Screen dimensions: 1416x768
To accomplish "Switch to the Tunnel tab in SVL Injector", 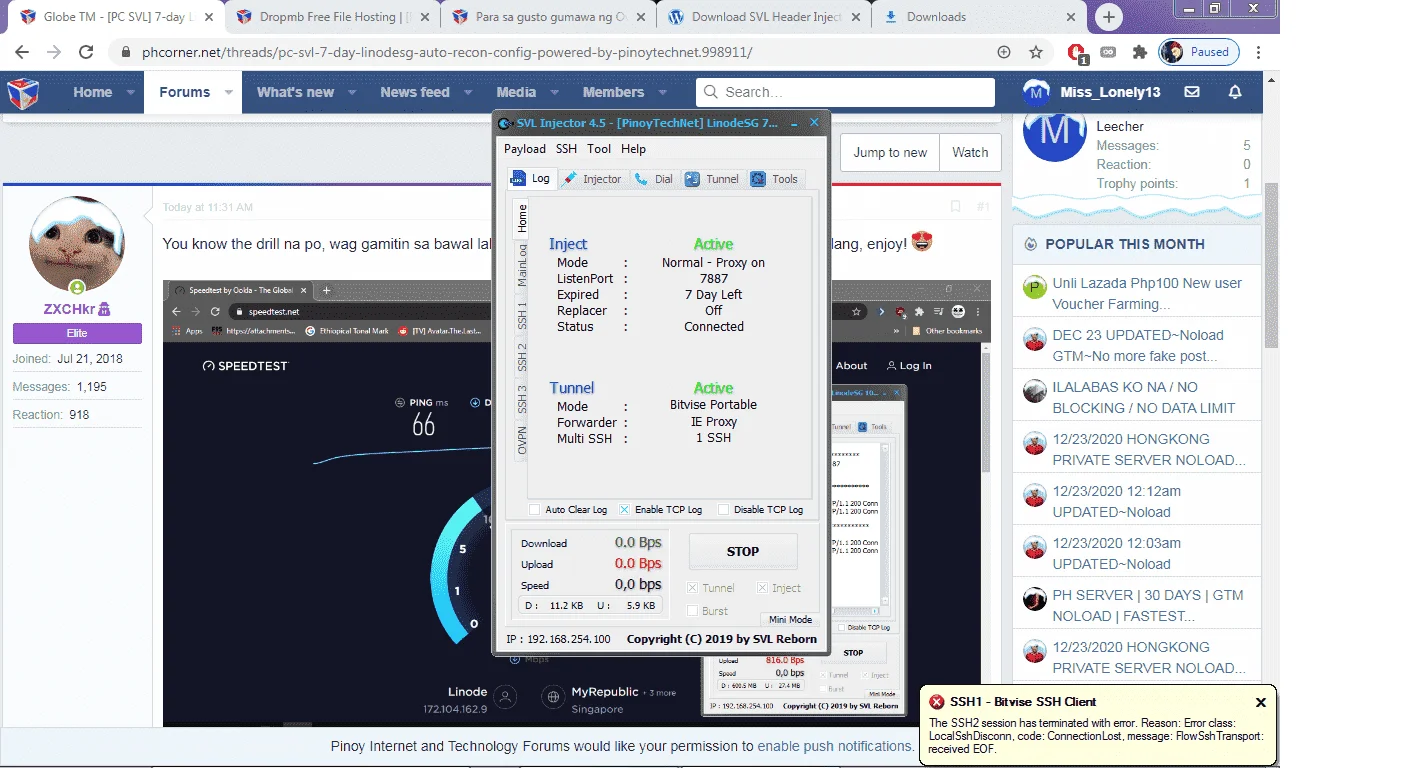I will point(712,179).
